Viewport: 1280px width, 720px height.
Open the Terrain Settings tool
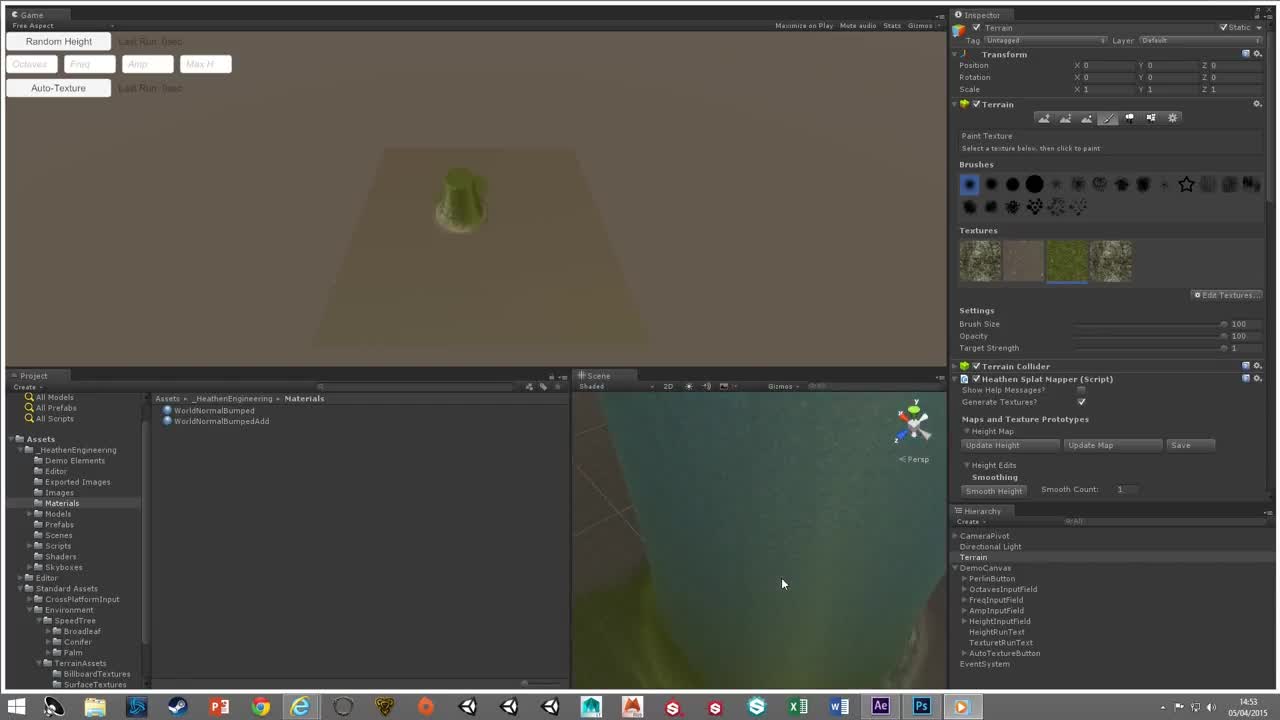[1172, 117]
